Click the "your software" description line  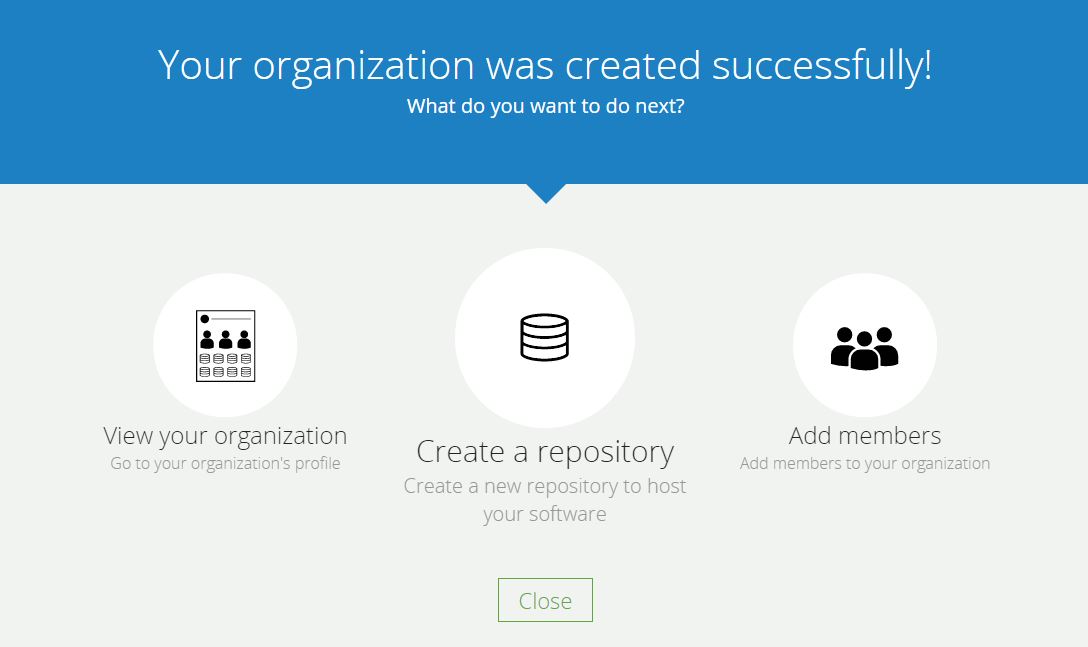coord(545,515)
